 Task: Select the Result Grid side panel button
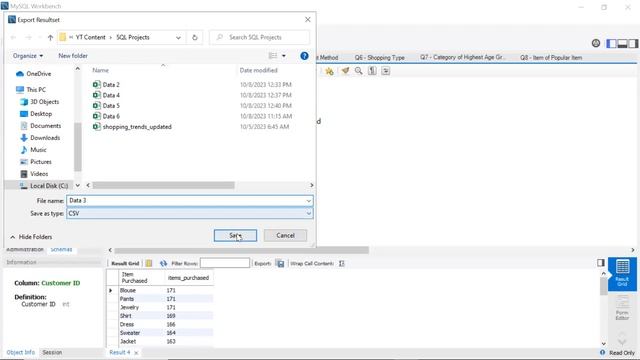click(622, 274)
